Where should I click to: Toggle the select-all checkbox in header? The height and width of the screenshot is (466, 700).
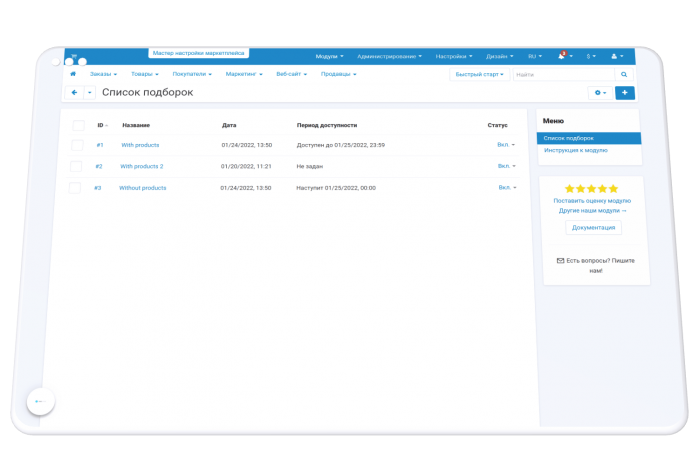coord(79,125)
